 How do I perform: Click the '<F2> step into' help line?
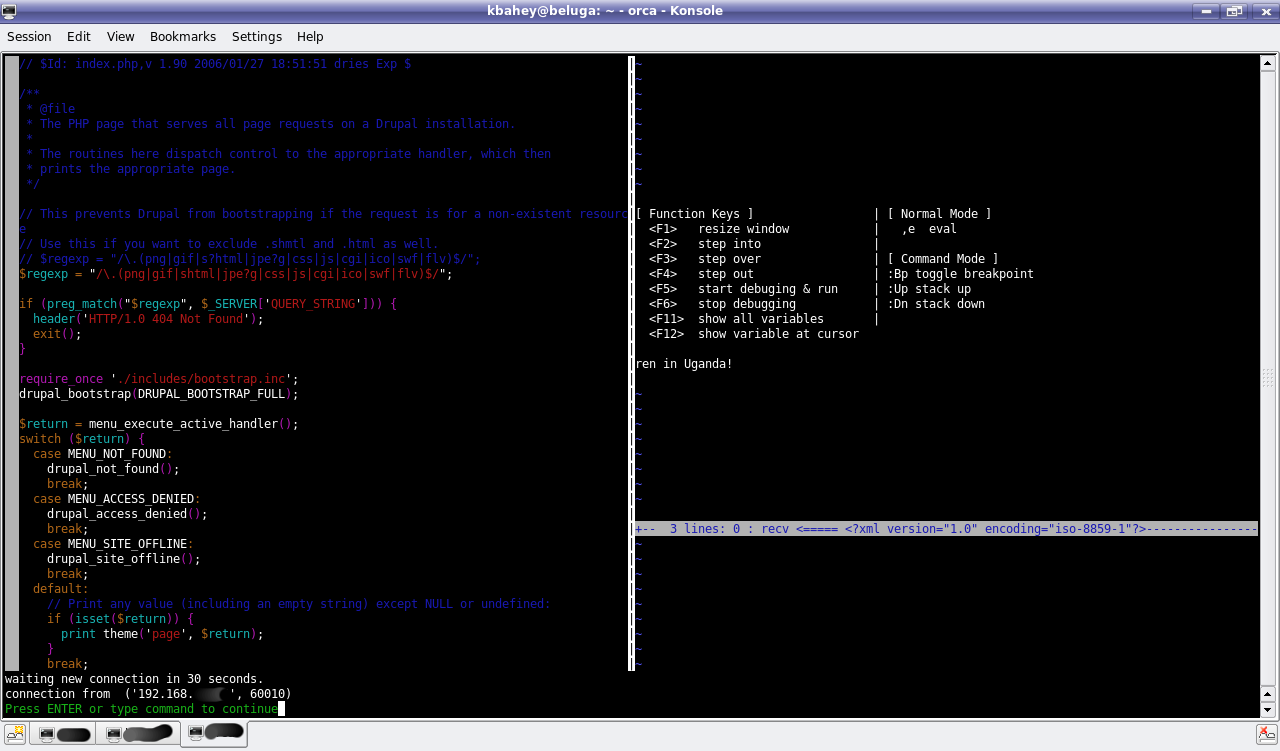tap(705, 244)
